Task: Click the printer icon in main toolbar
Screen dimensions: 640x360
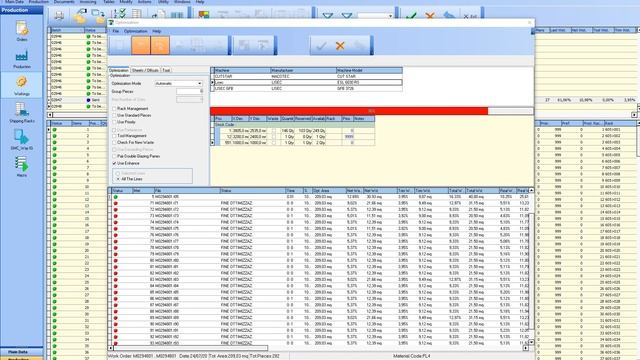Action: click(x=59, y=16)
